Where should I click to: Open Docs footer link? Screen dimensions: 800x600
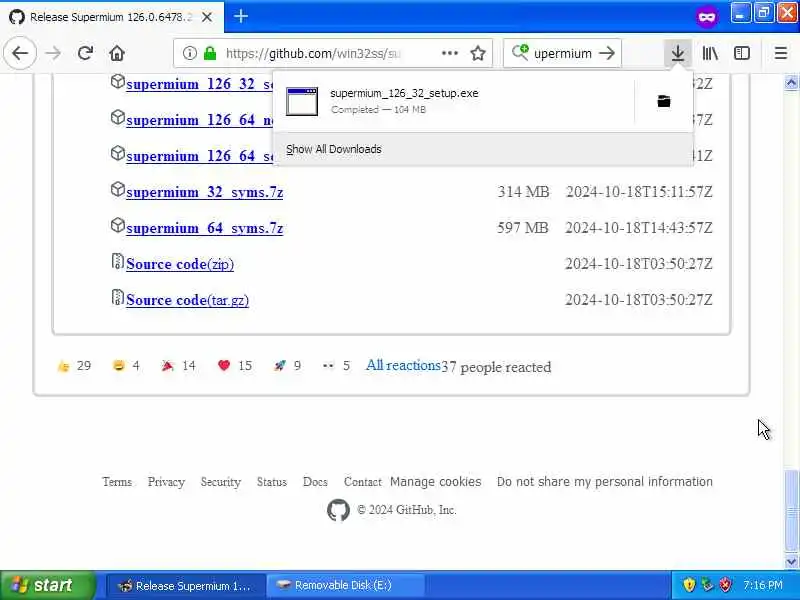pyautogui.click(x=315, y=482)
